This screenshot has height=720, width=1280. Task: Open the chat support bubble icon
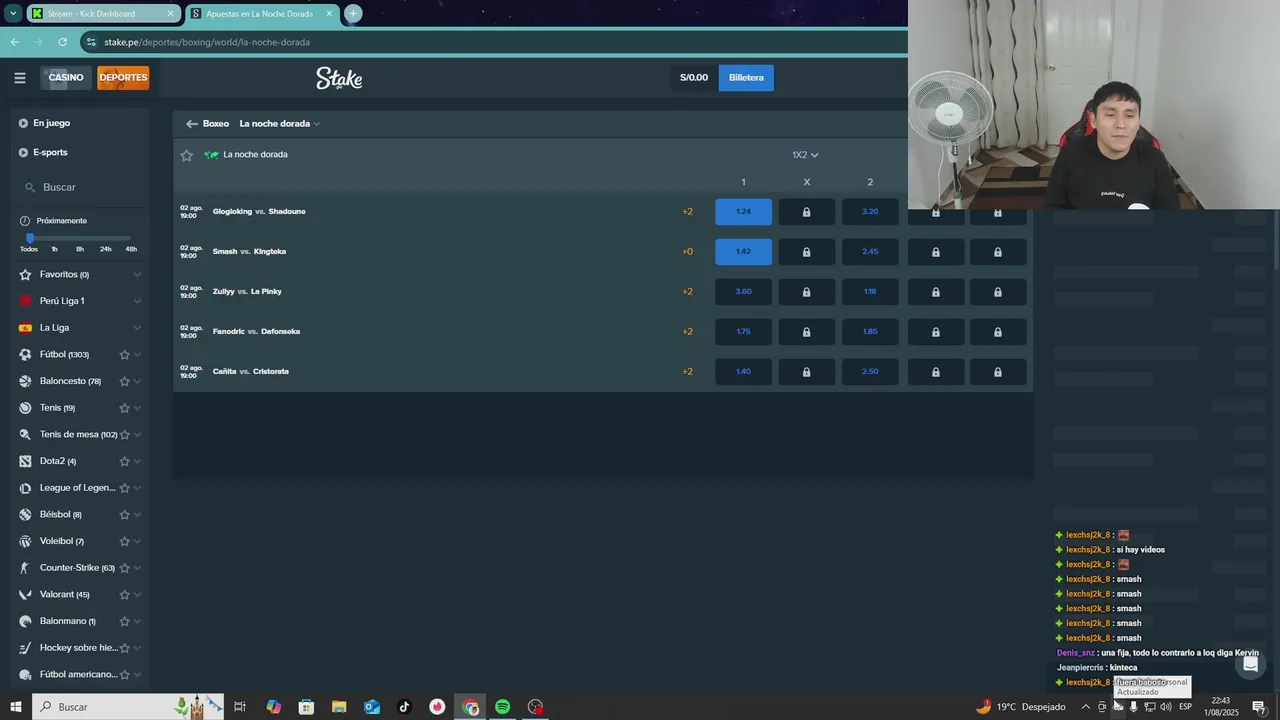[x=1250, y=665]
